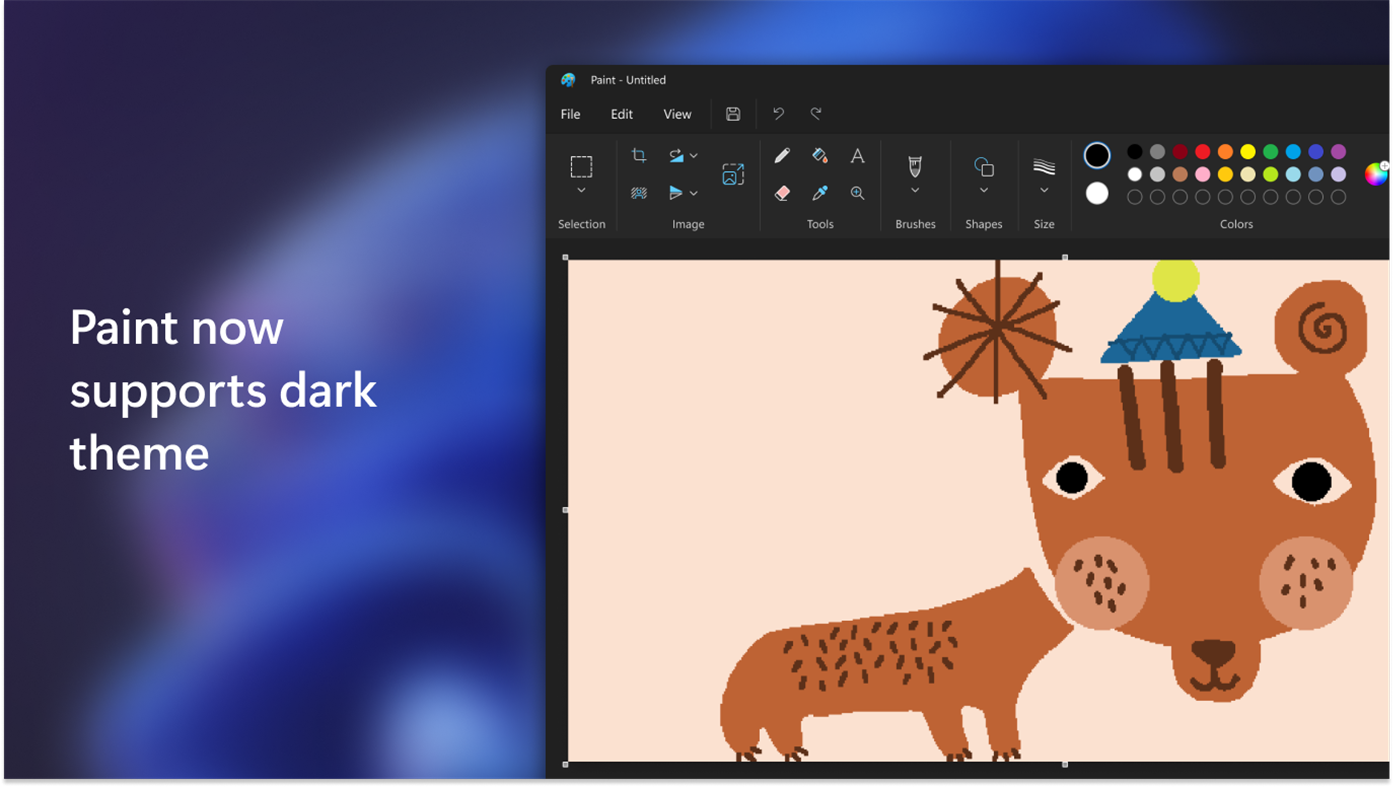This screenshot has height=787, width=1393.
Task: Click the Save icon
Action: pos(732,113)
